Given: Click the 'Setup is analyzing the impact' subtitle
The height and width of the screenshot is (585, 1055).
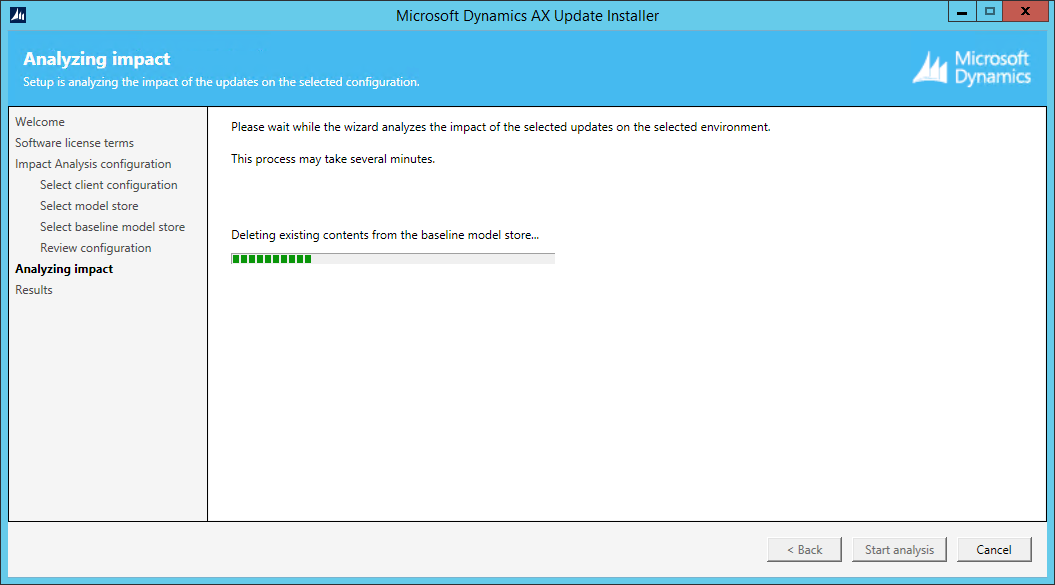Looking at the screenshot, I should [x=221, y=82].
